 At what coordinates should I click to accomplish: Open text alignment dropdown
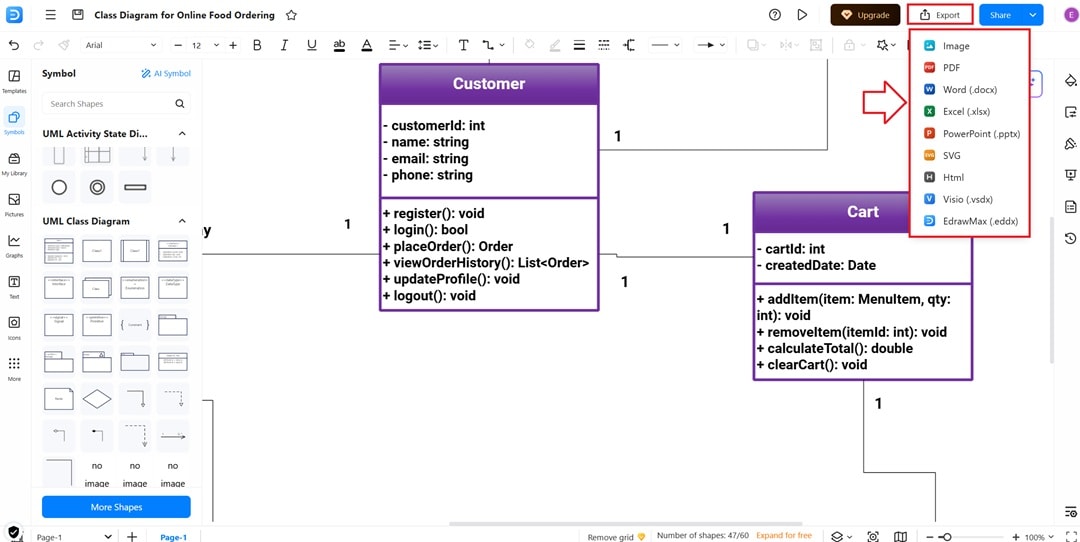coord(398,45)
